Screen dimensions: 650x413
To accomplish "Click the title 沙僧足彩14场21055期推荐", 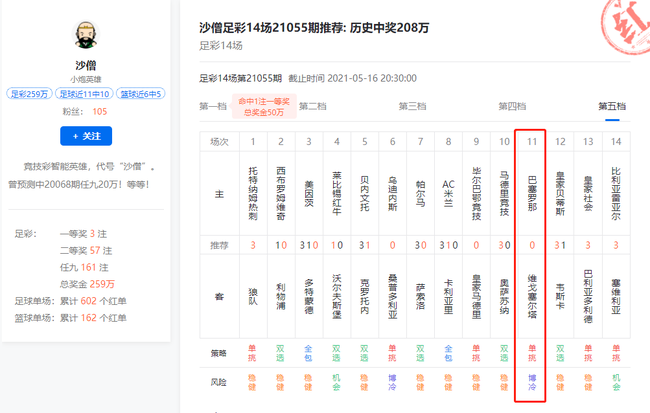I will pos(314,28).
